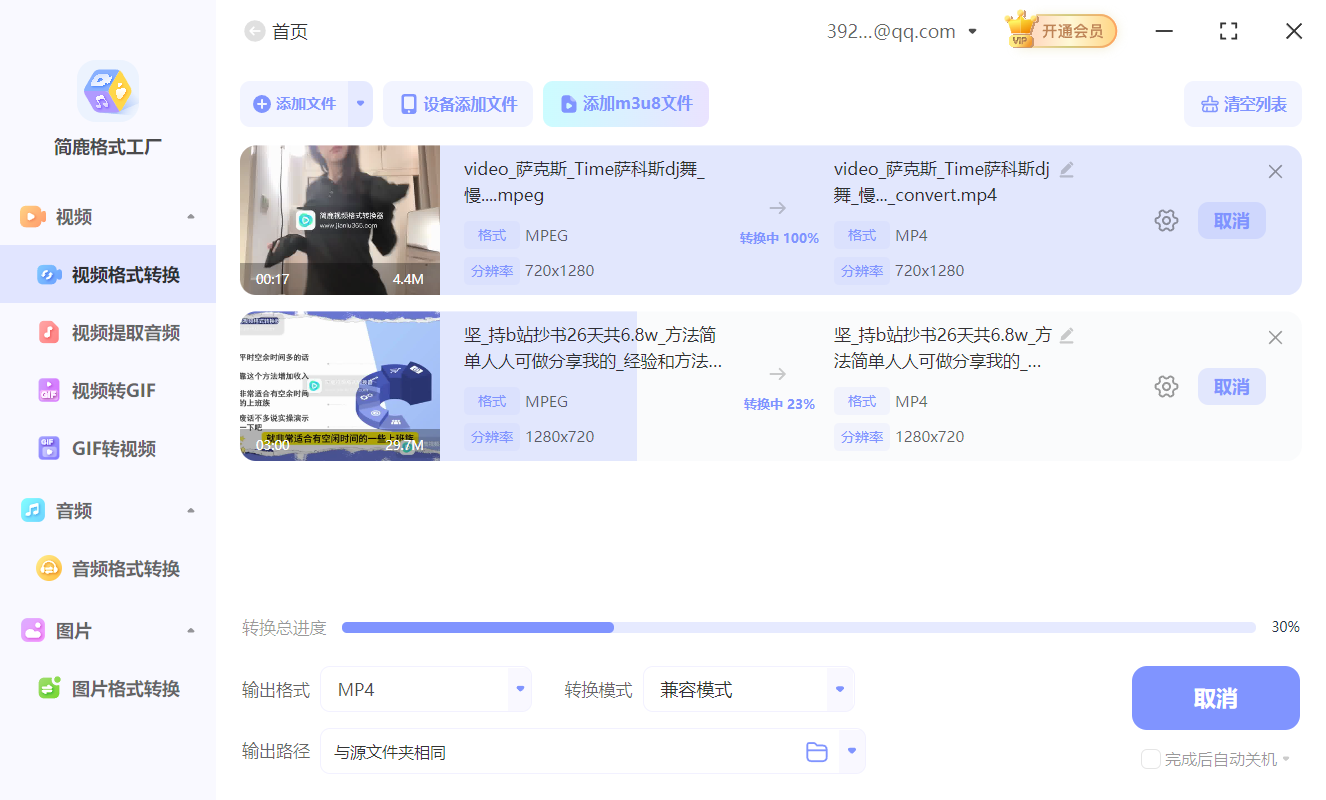Open the 转换模式 compatibility mode dropdown

pyautogui.click(x=838, y=689)
